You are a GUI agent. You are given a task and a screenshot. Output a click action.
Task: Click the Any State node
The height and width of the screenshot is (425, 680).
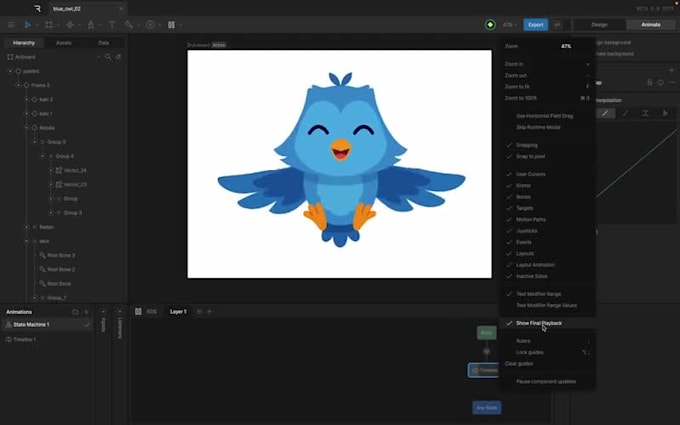(487, 408)
